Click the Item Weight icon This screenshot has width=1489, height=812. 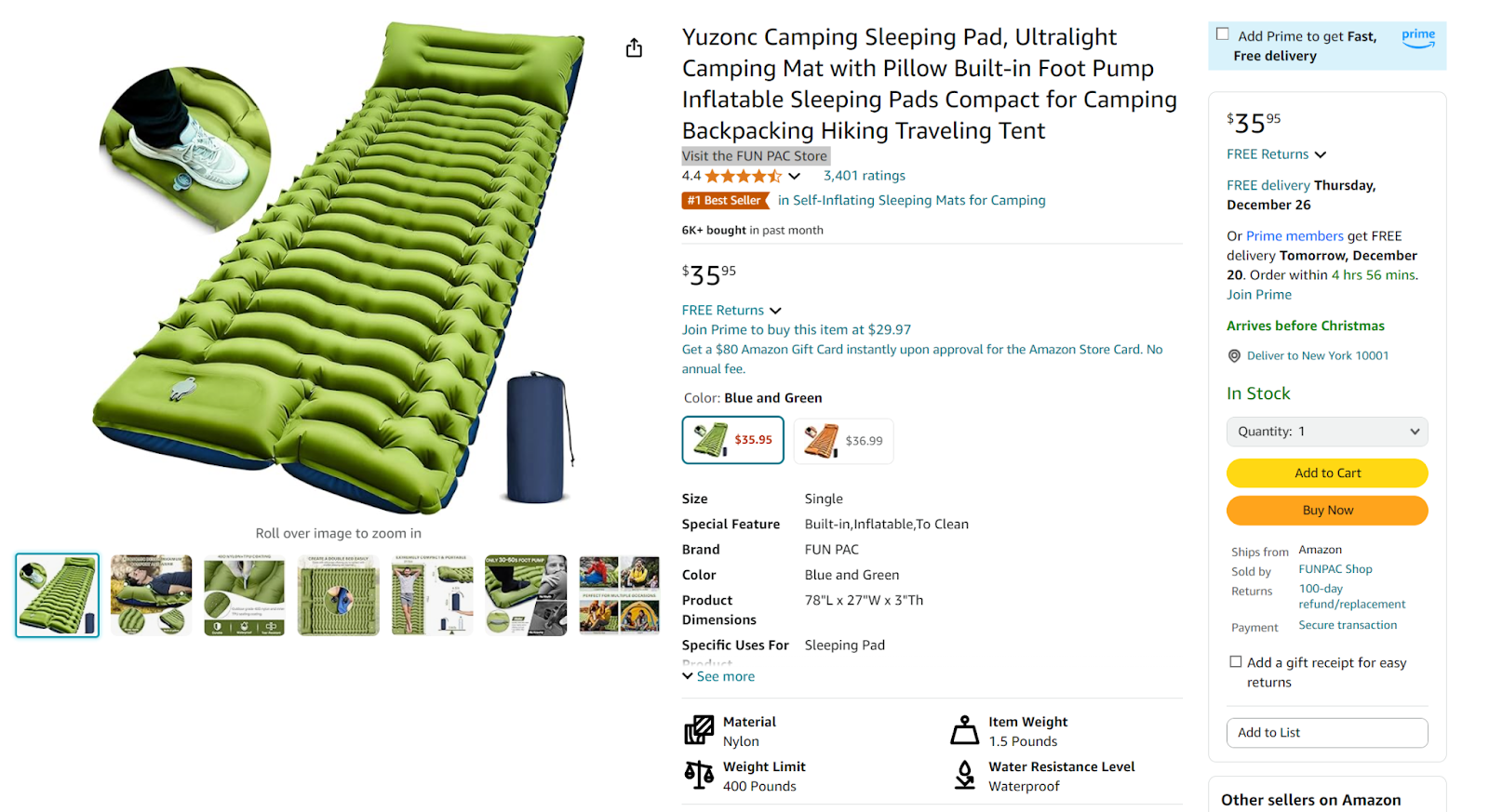(x=965, y=730)
